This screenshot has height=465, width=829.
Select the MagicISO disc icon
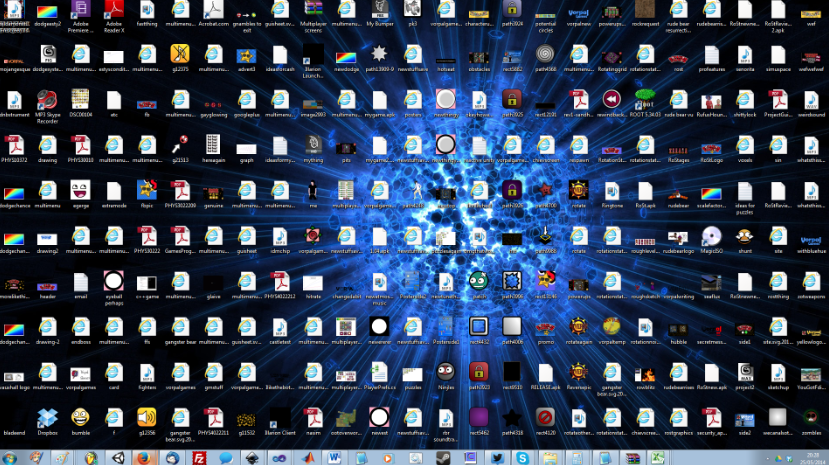tap(711, 236)
